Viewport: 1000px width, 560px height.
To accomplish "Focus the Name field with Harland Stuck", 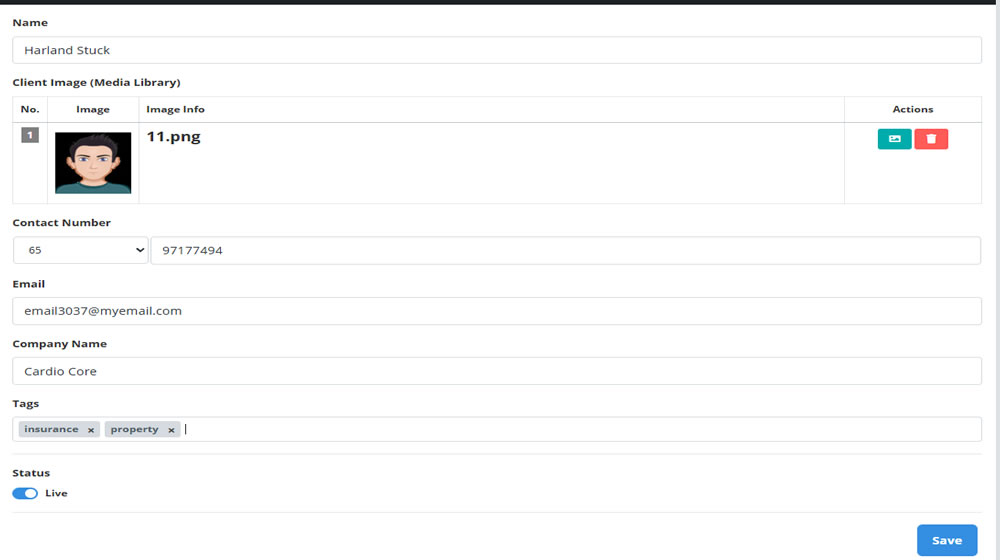I will click(497, 50).
